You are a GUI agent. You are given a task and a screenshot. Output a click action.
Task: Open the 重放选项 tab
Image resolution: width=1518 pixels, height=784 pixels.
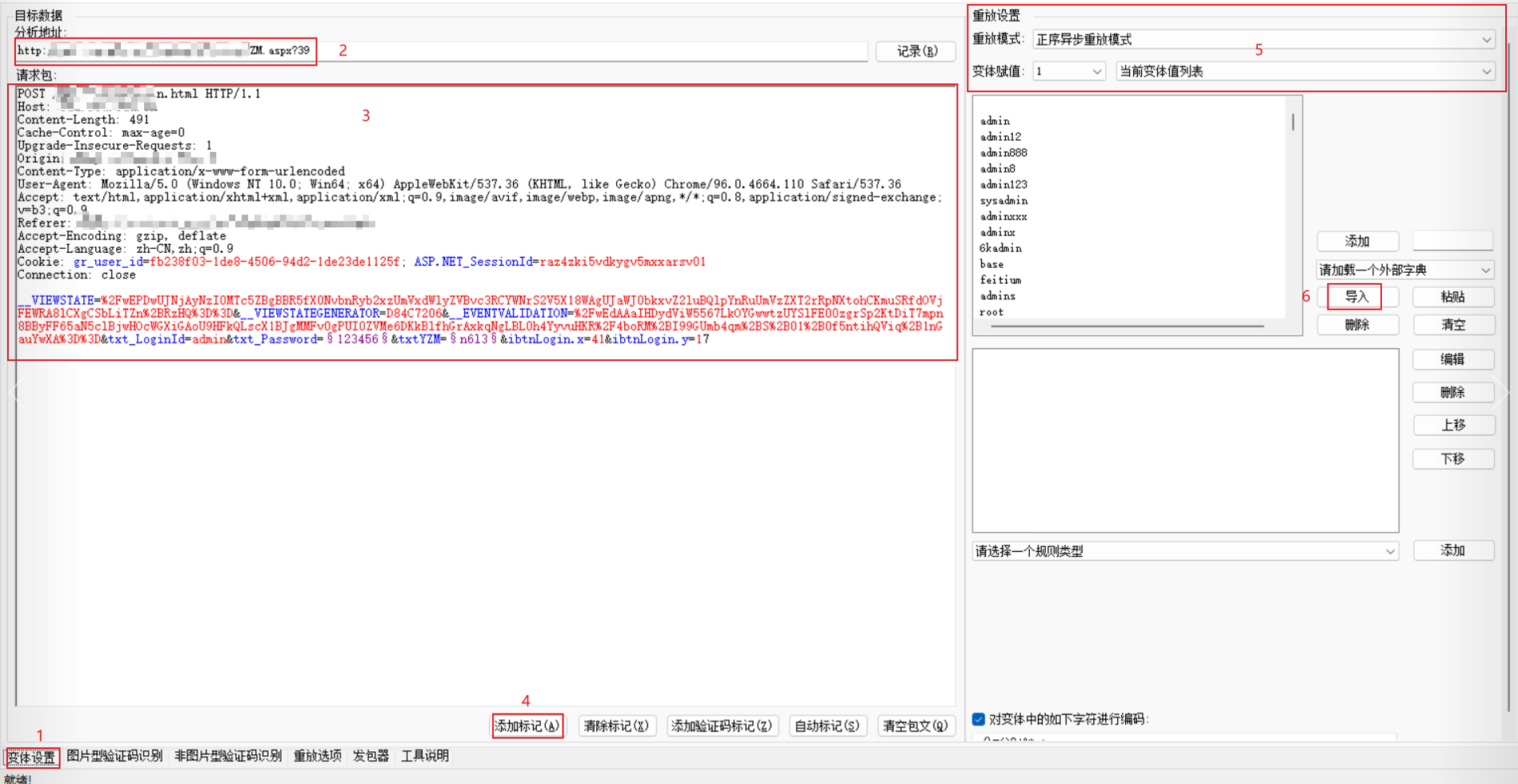point(317,756)
